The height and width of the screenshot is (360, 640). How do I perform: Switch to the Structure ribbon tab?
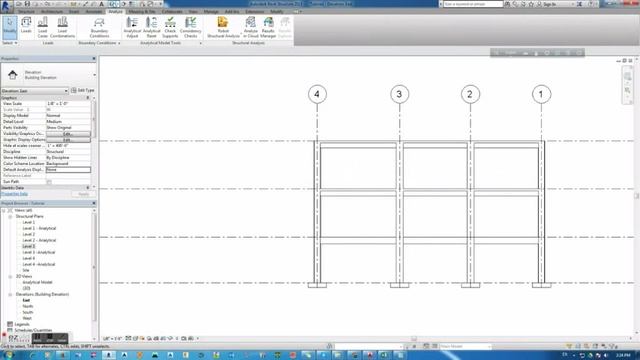[27, 11]
